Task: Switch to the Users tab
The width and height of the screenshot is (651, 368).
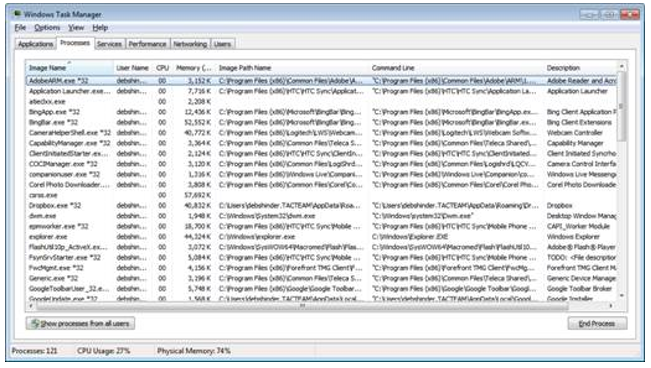Action: point(223,44)
